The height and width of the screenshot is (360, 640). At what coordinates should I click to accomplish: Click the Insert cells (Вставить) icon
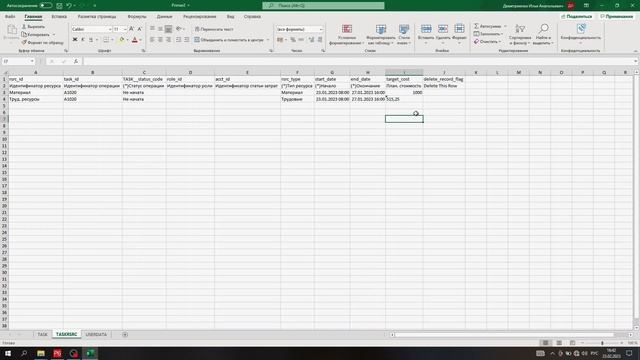click(x=426, y=29)
